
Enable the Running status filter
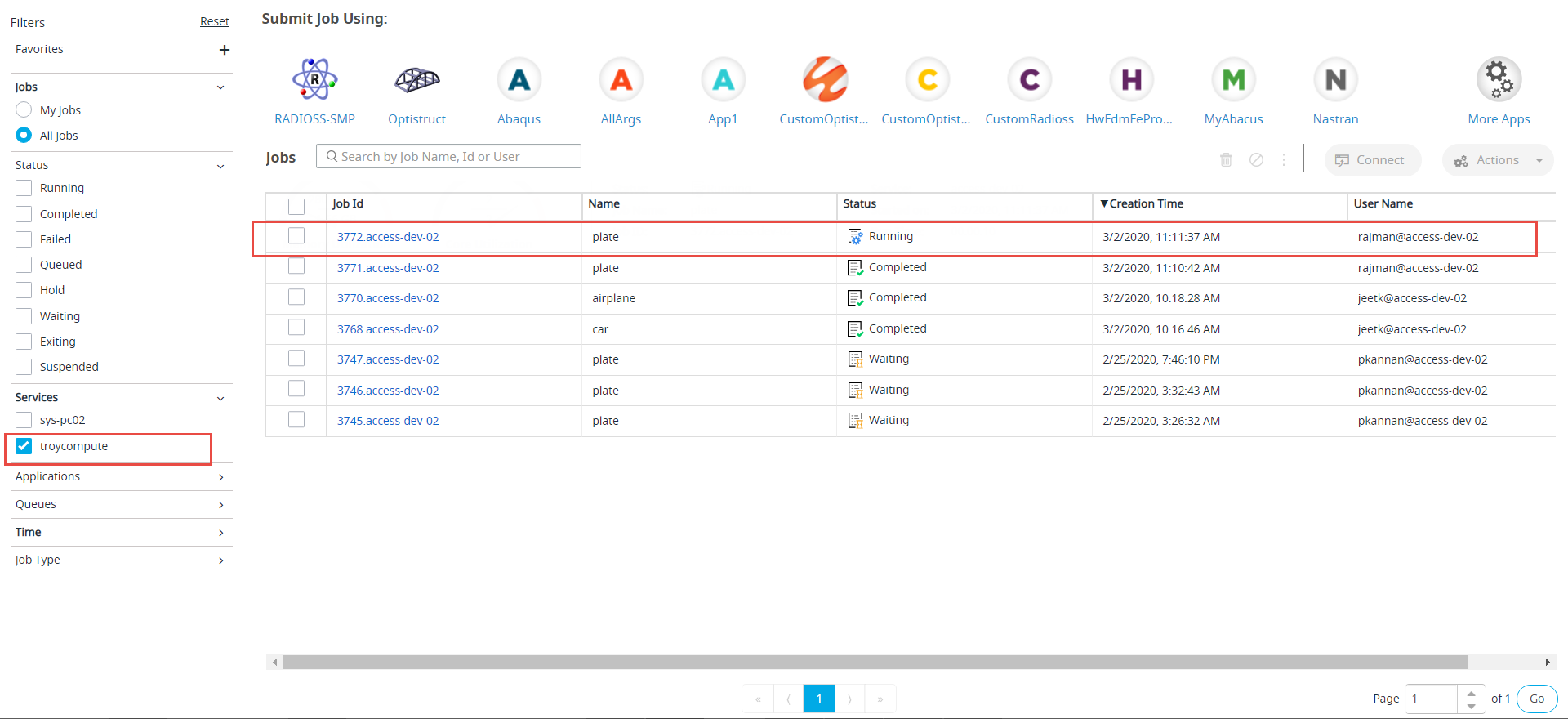[24, 188]
